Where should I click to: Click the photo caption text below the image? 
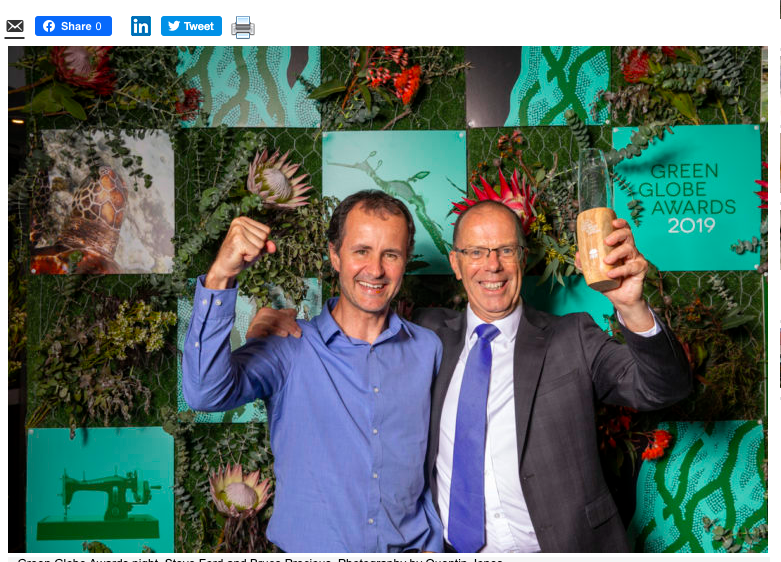pyautogui.click(x=260, y=559)
